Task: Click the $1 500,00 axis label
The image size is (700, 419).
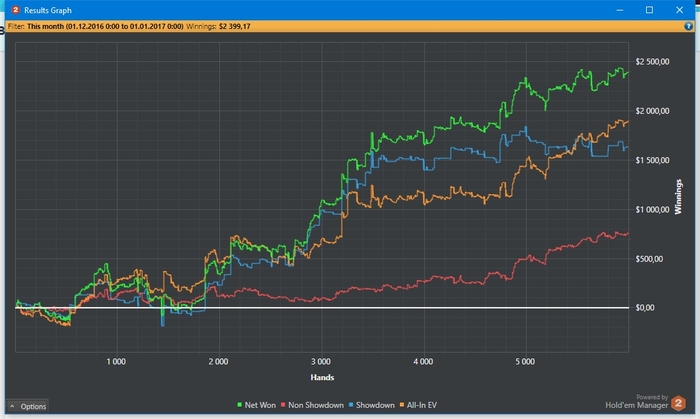Action: point(652,160)
